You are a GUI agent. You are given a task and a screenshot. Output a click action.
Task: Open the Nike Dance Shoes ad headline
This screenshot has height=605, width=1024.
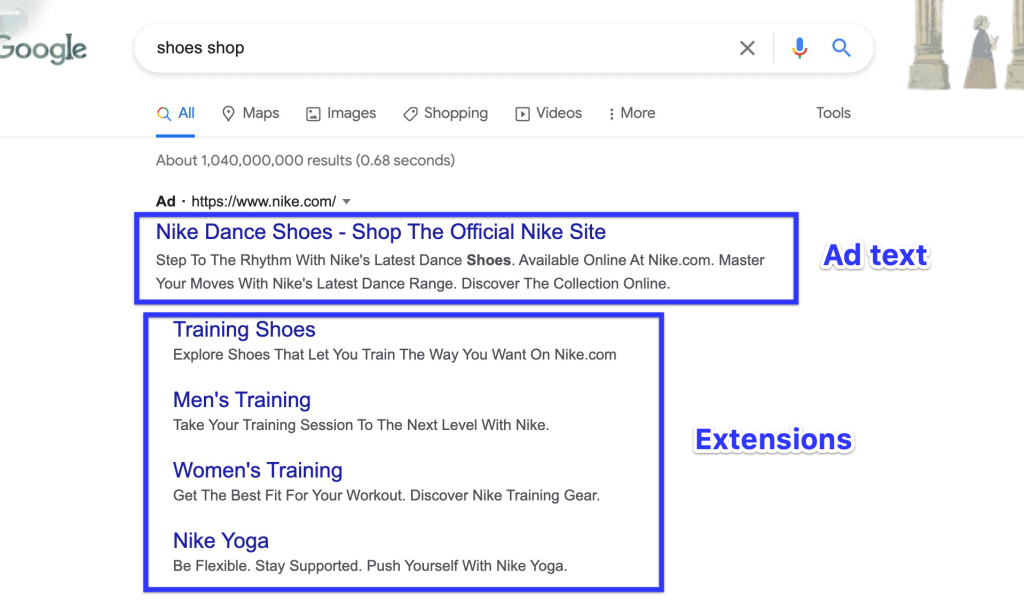point(381,232)
